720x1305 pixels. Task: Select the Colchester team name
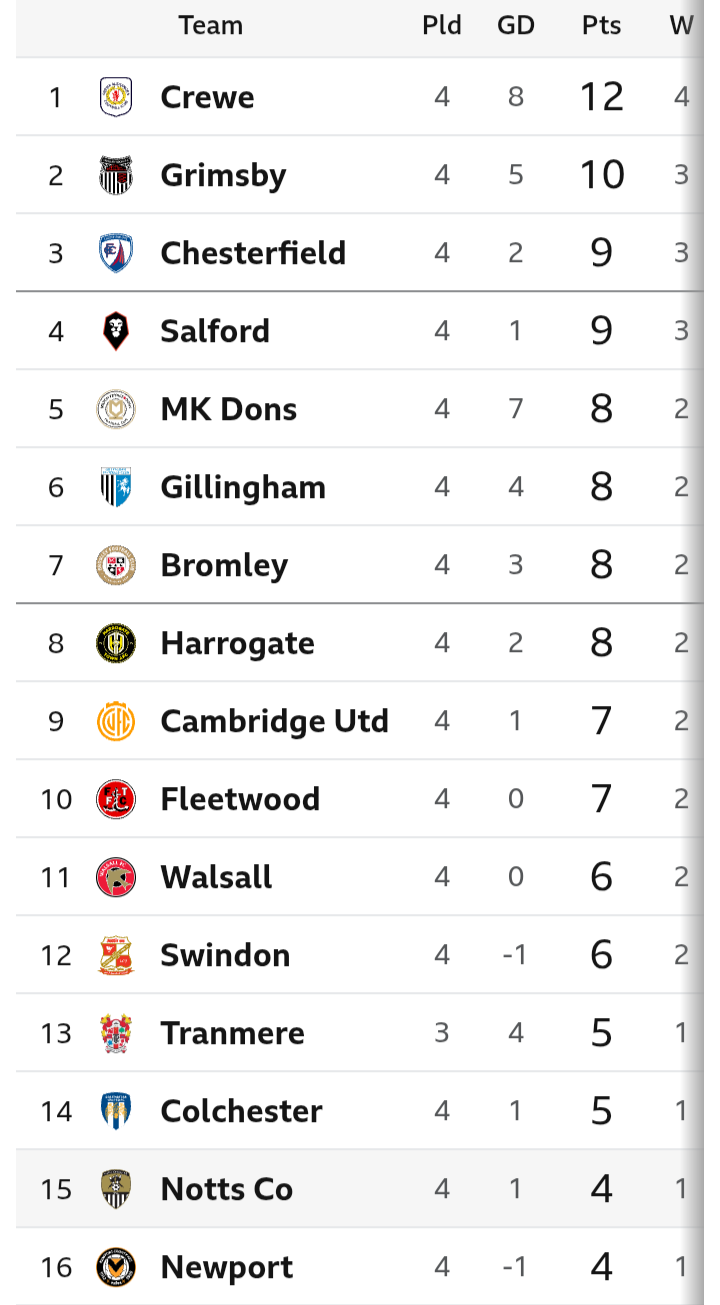(x=242, y=1111)
